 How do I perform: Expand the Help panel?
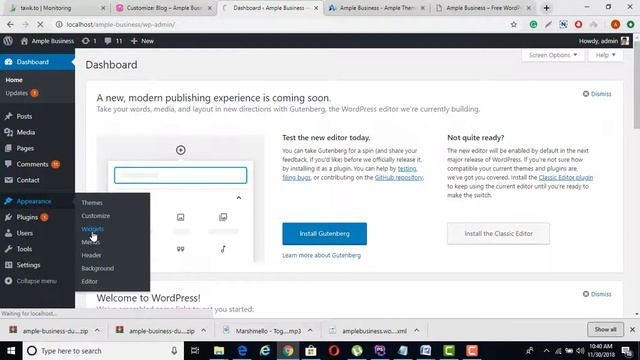pos(605,55)
